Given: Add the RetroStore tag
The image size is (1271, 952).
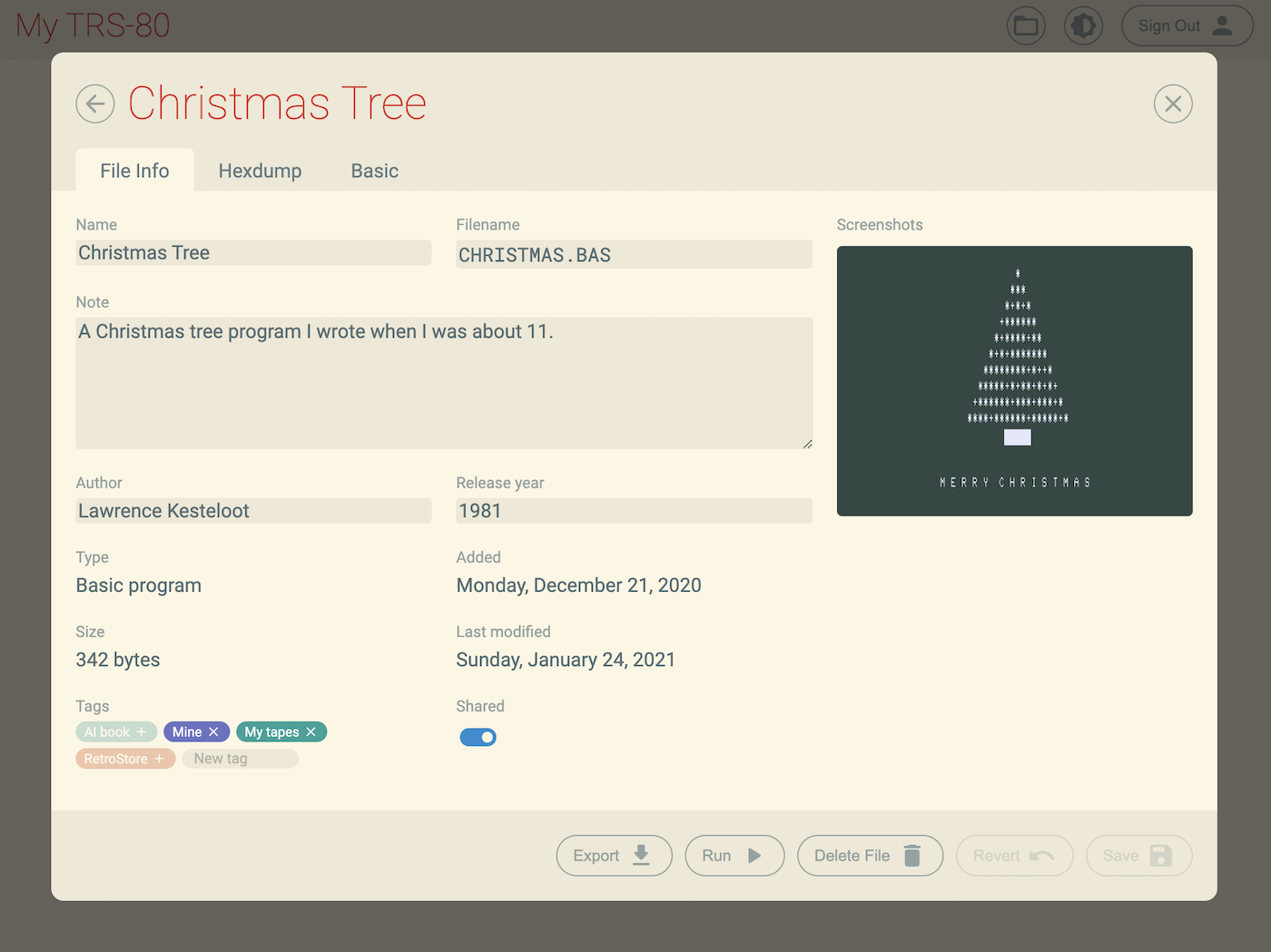Looking at the screenshot, I should coord(159,760).
